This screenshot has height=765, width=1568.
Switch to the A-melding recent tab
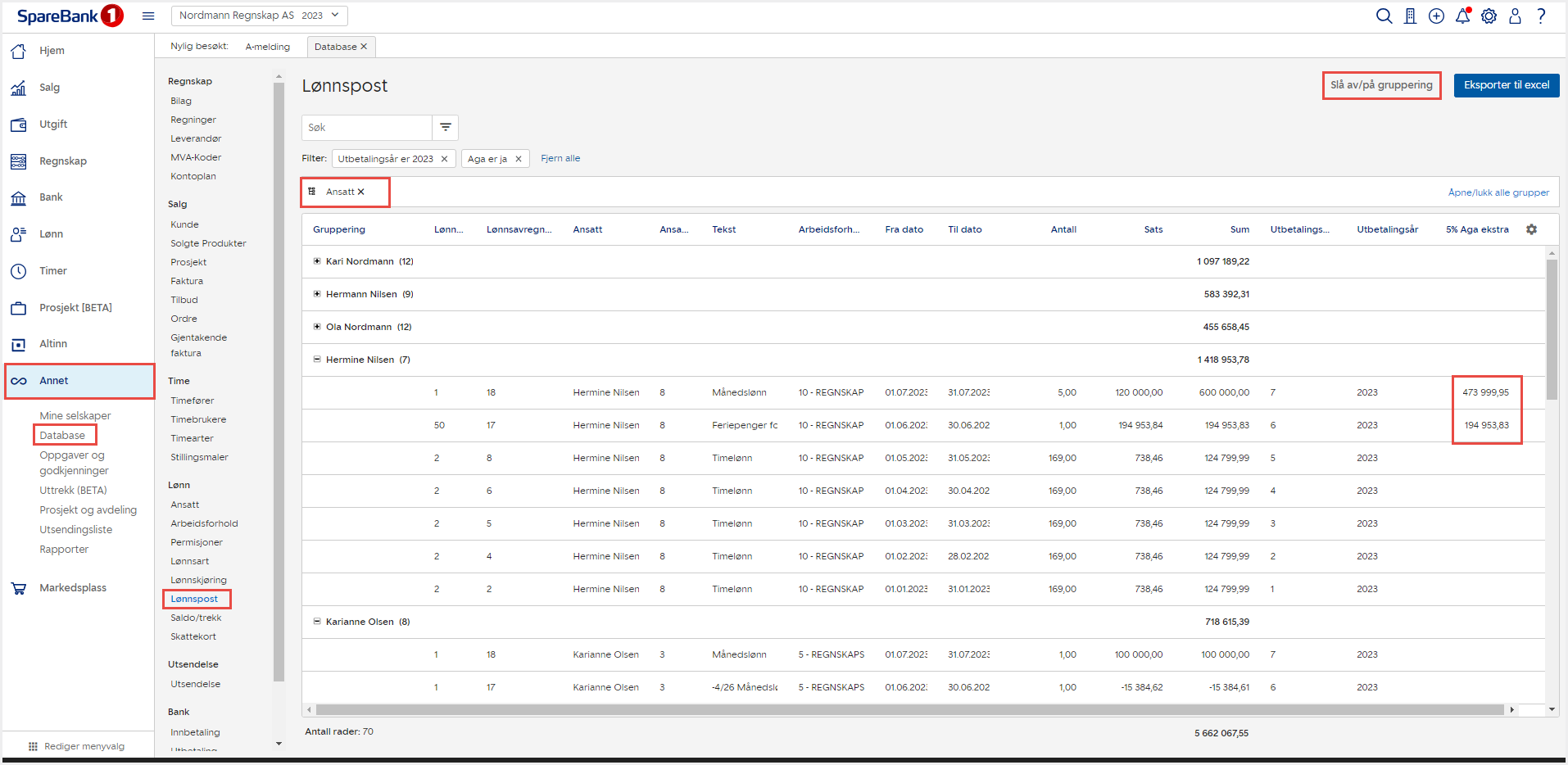(x=267, y=47)
